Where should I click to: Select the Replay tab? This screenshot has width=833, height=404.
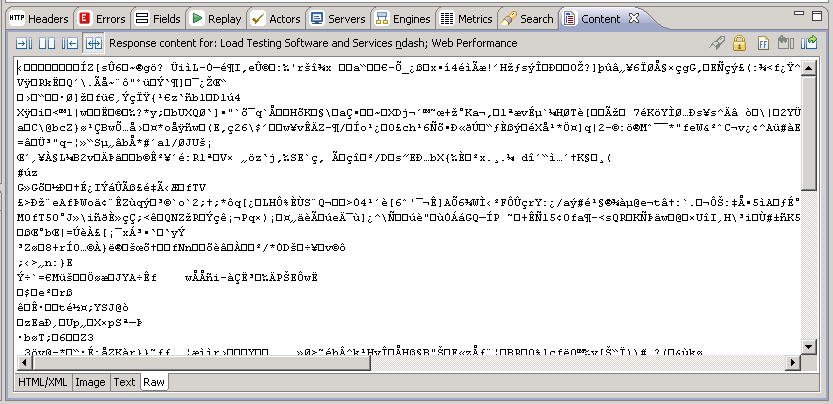click(x=216, y=19)
